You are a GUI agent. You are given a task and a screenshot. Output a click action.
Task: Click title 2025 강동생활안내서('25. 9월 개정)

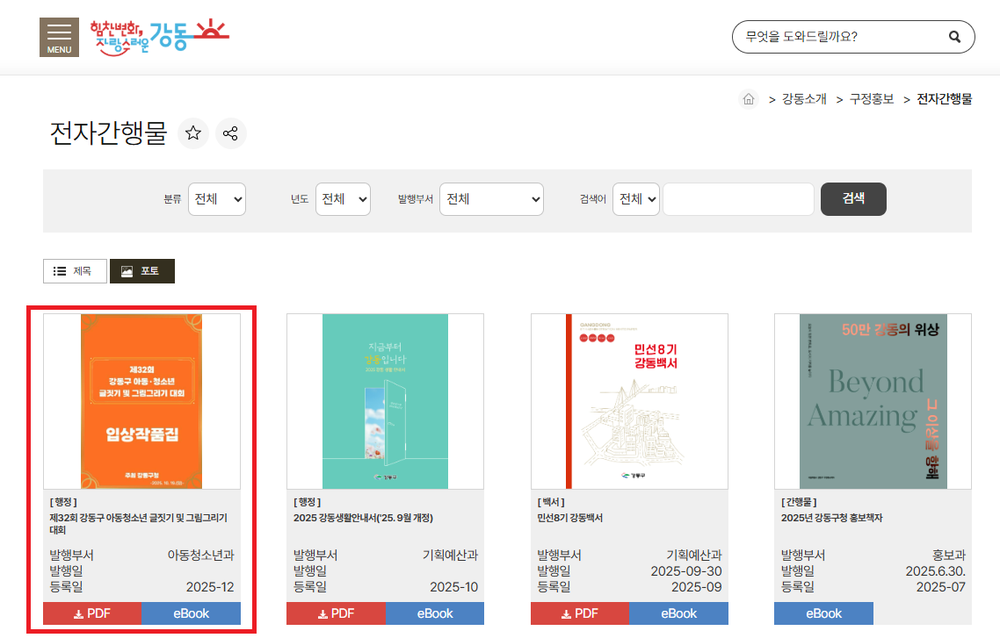363,518
